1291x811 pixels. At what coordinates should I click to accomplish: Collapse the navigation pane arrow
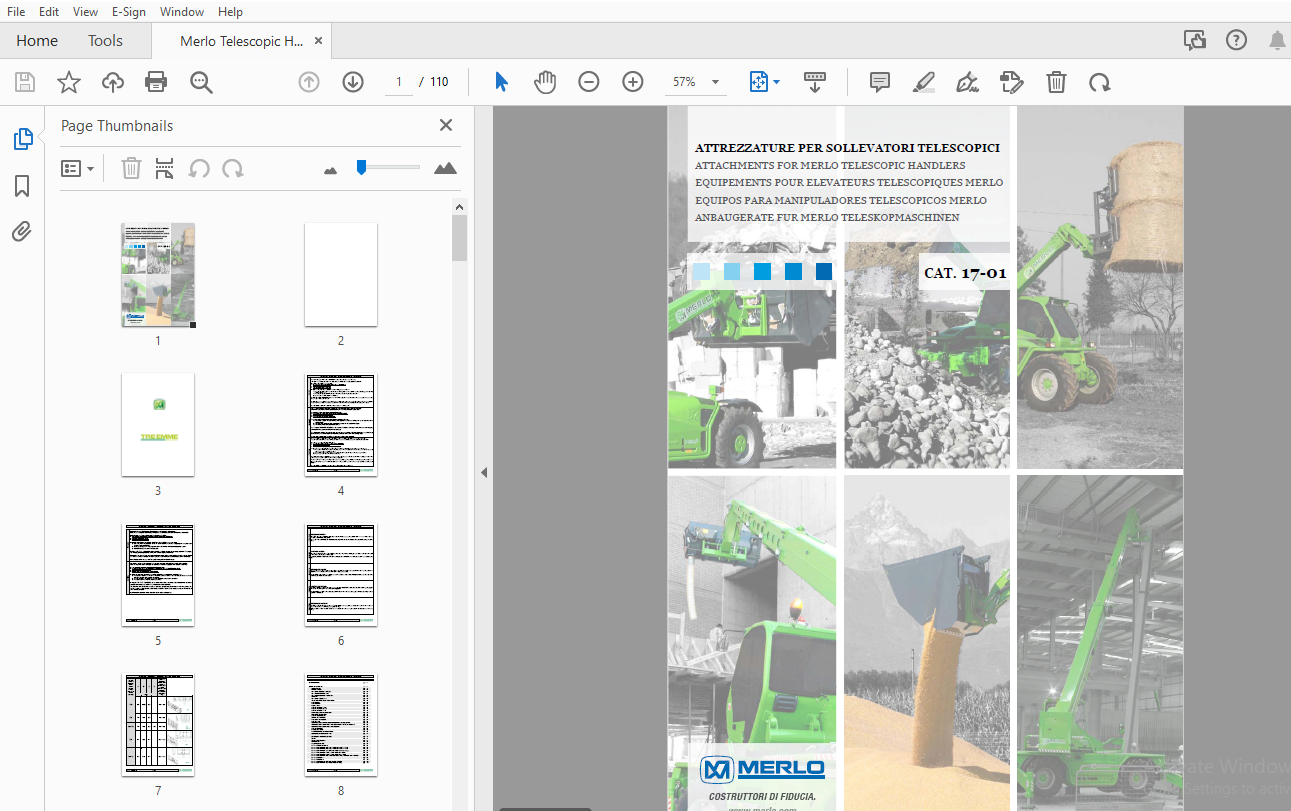click(484, 472)
